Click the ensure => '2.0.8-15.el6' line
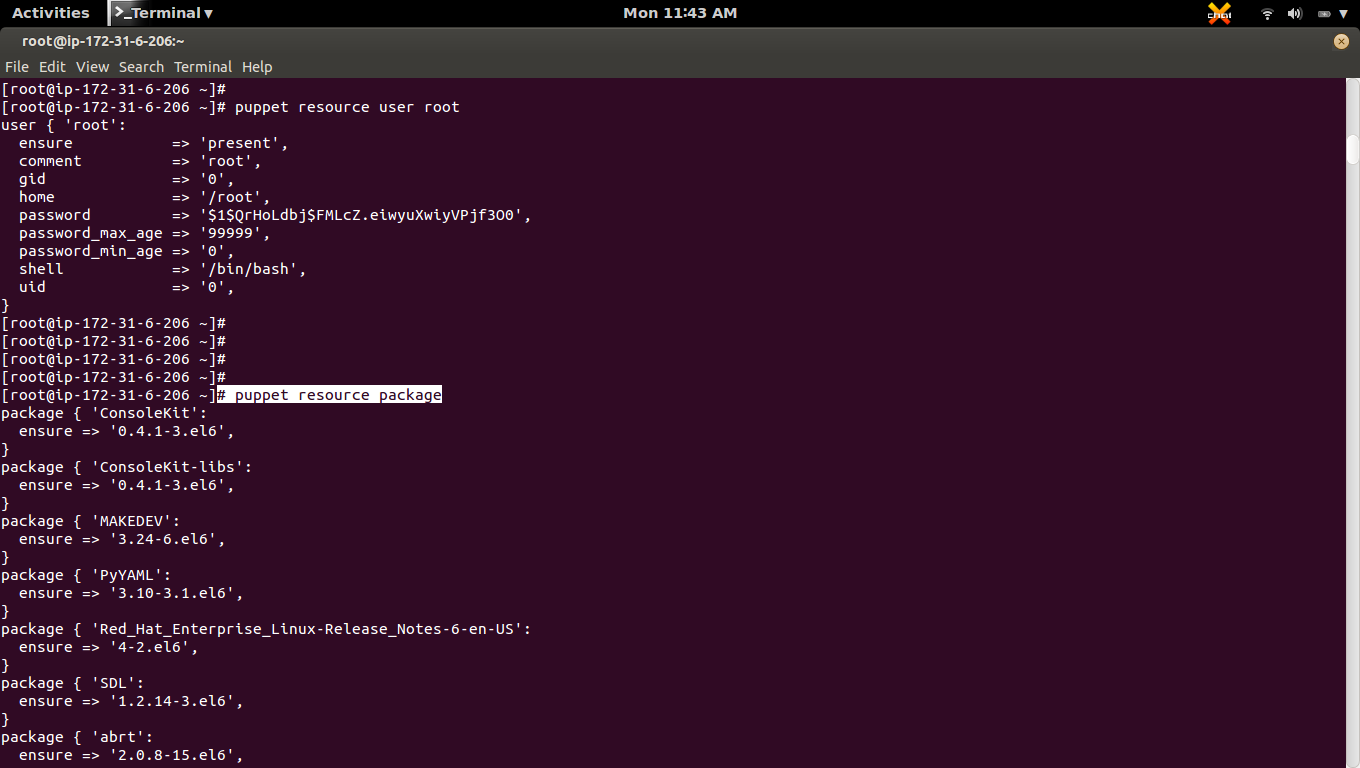1360x768 pixels. pos(131,755)
